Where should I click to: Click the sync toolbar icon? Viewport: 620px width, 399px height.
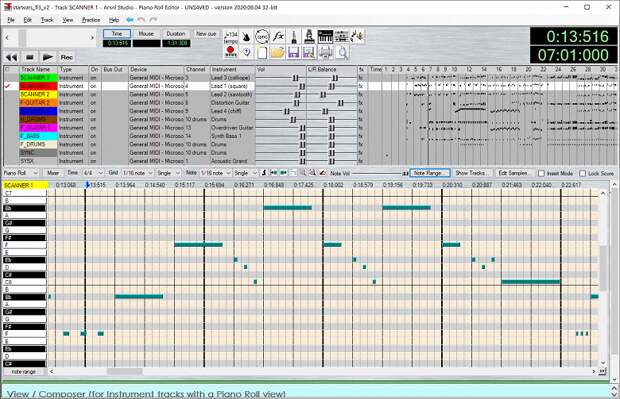pyautogui.click(x=262, y=37)
